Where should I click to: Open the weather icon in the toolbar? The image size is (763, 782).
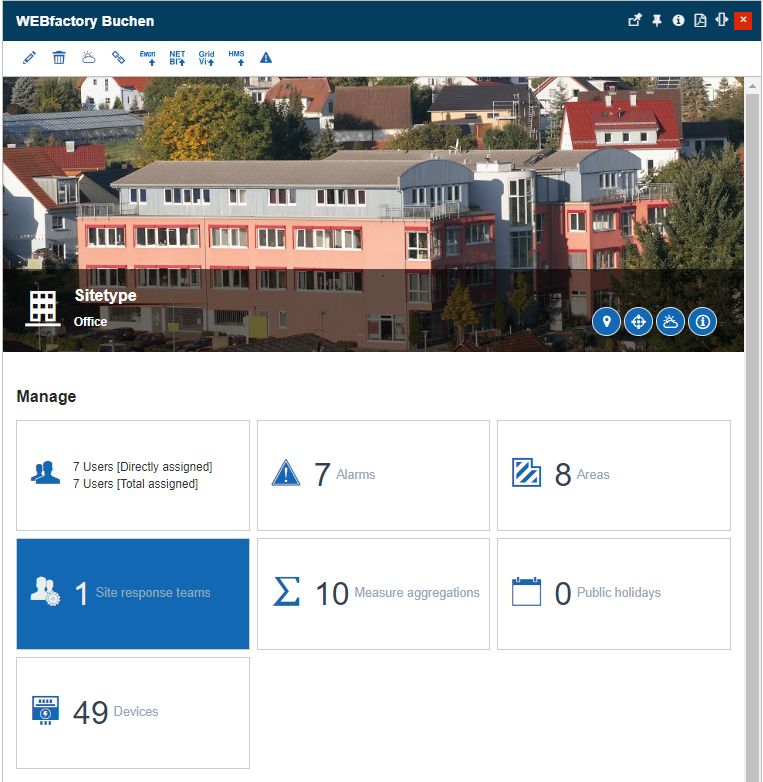tap(89, 58)
